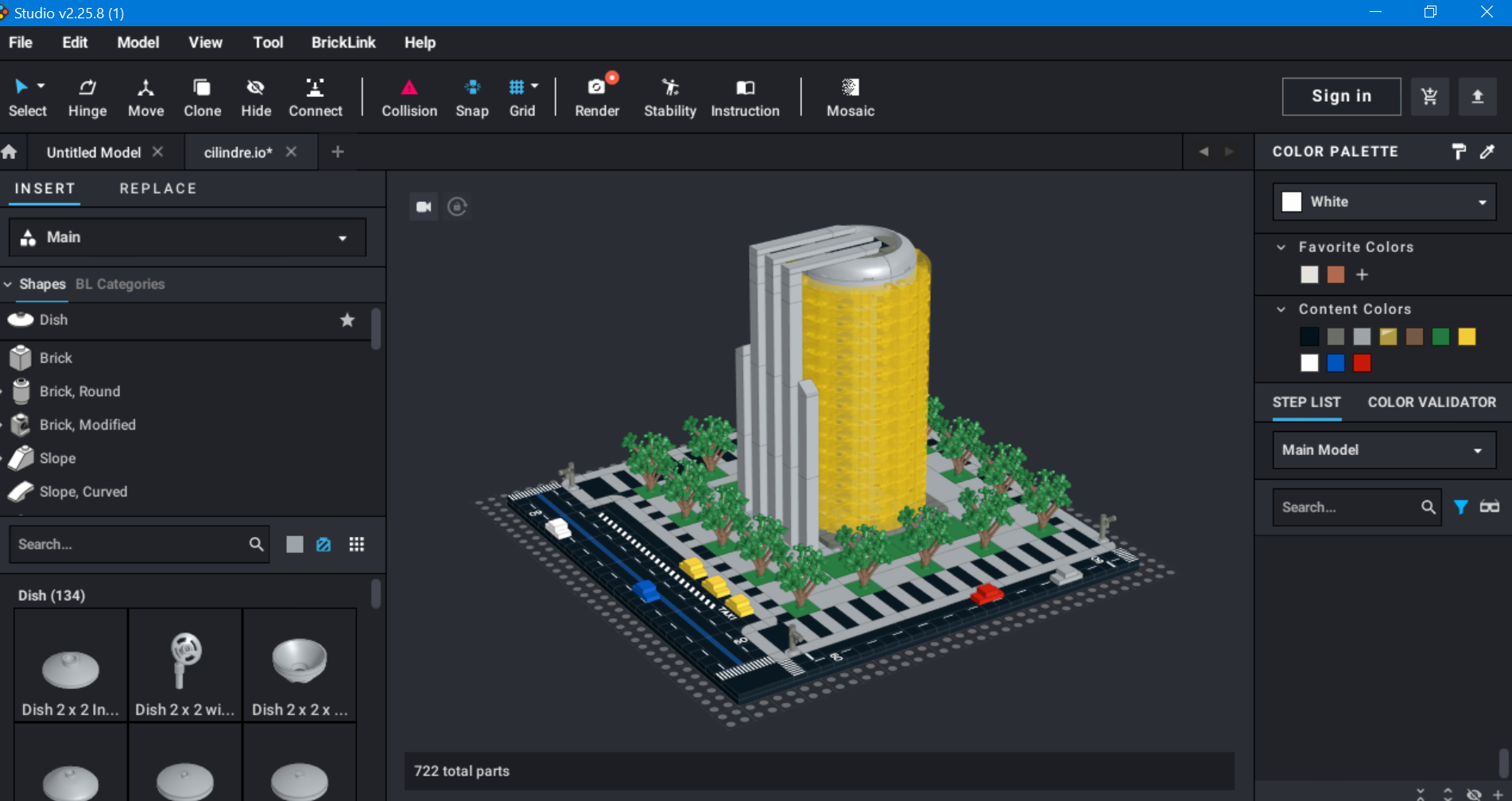Collapse the Favorite Colors section

[x=1281, y=247]
